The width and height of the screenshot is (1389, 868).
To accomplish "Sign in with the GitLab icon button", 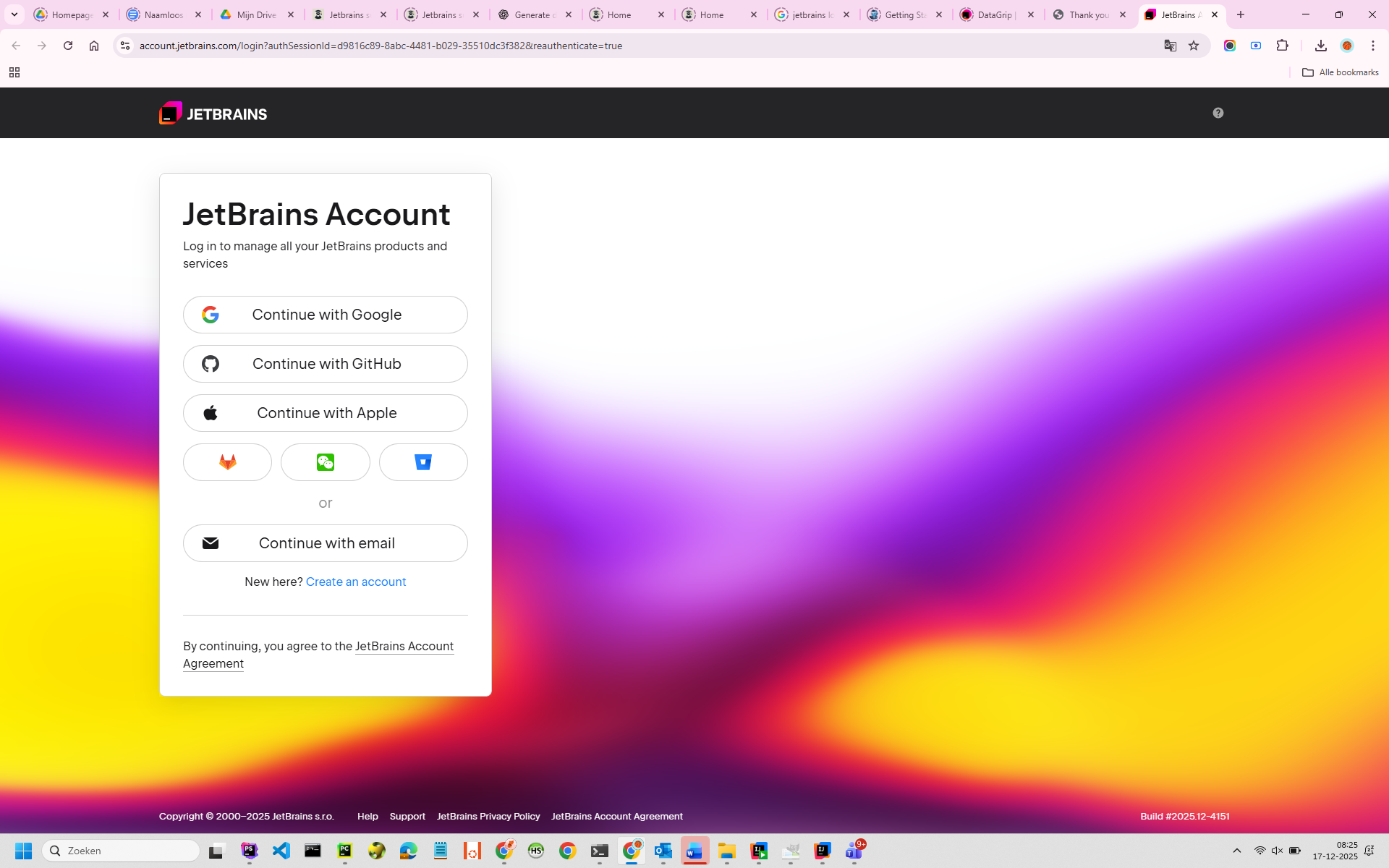I will (227, 462).
